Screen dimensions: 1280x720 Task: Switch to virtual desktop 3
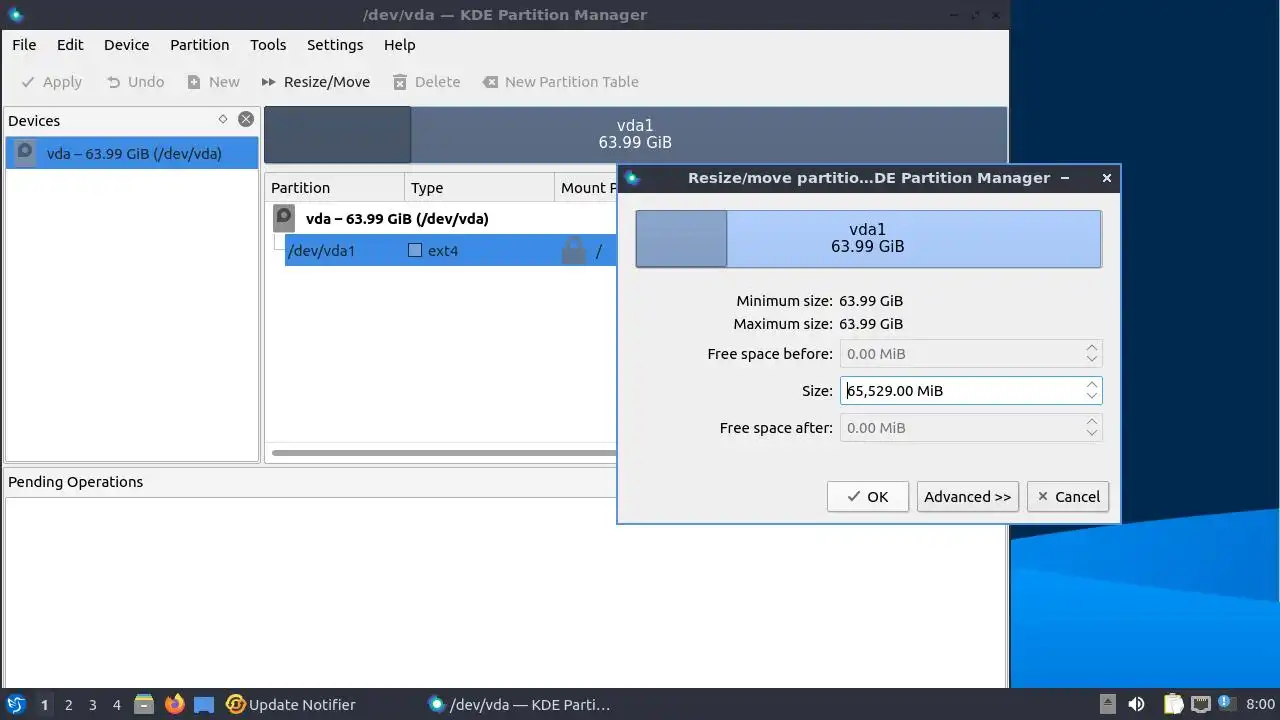(x=93, y=705)
